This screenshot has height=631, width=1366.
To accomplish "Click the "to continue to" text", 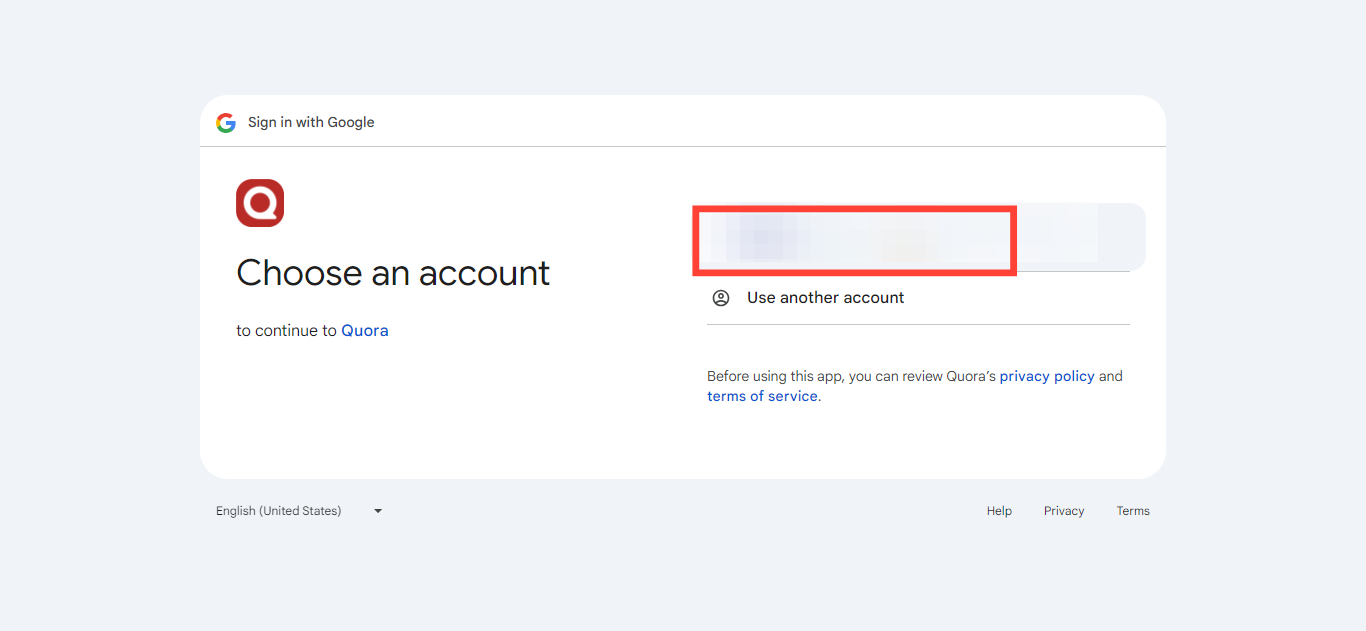I will click(x=286, y=331).
